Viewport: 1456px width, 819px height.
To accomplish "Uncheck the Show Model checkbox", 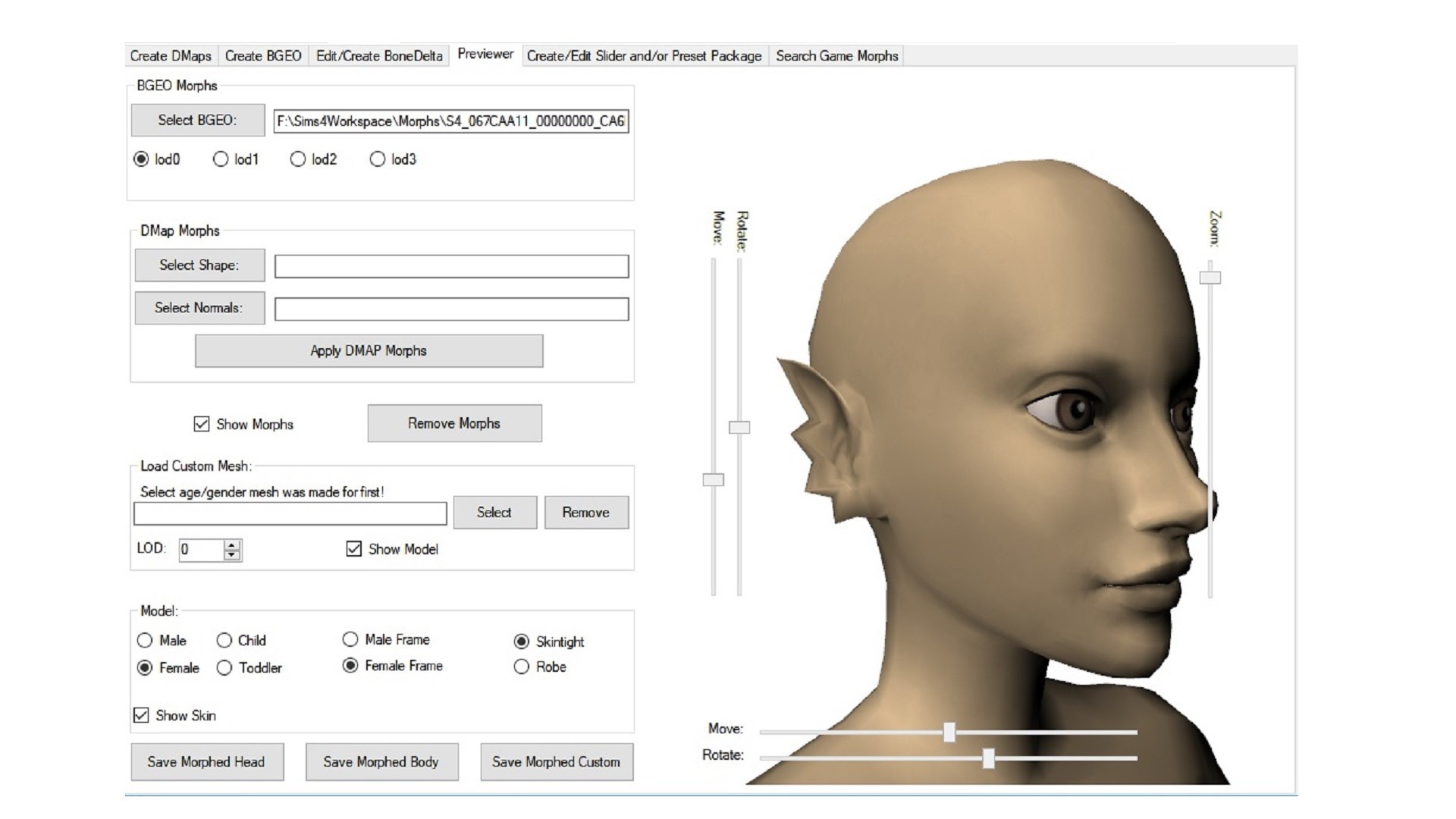I will click(x=353, y=548).
